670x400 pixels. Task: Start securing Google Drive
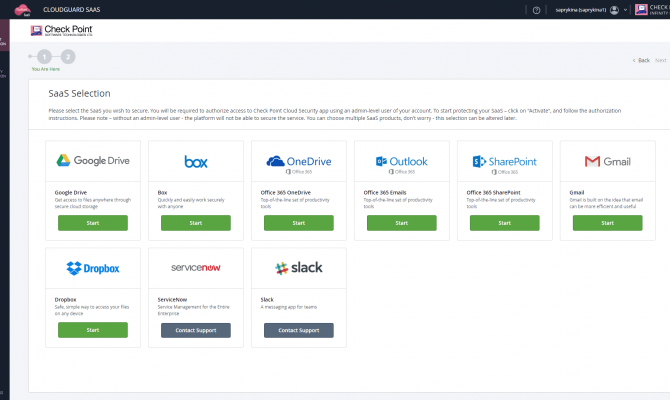(x=93, y=223)
